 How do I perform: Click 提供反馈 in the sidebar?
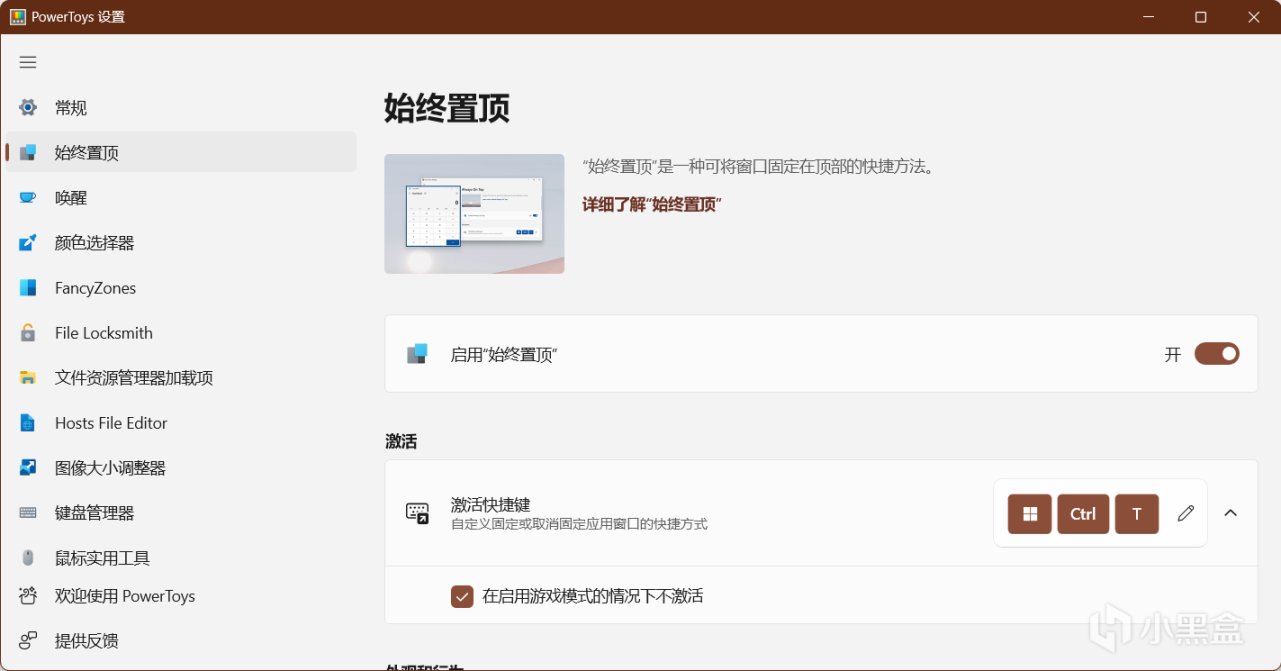pos(181,641)
